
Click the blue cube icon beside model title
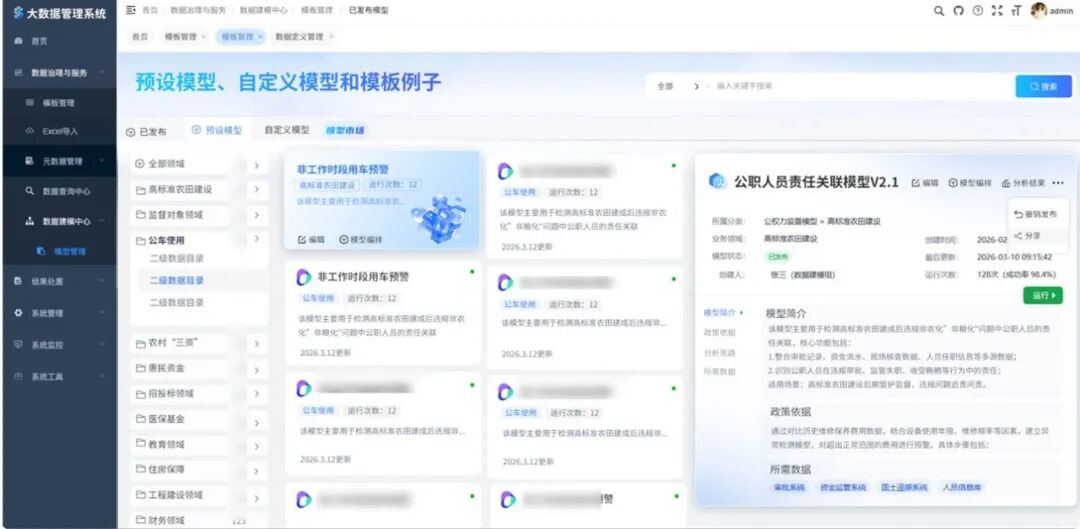[x=718, y=182]
